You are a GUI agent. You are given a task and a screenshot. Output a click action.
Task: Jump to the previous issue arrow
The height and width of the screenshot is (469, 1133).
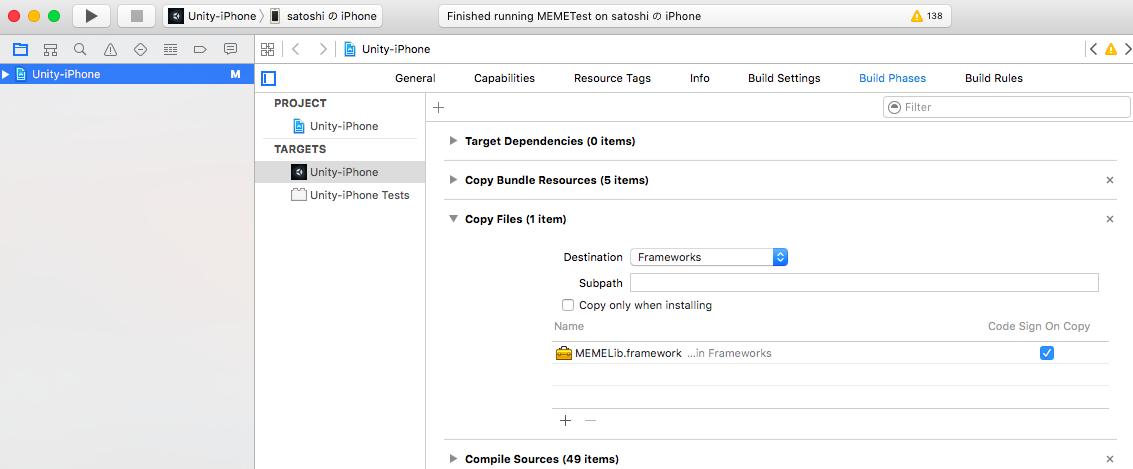(x=1093, y=49)
